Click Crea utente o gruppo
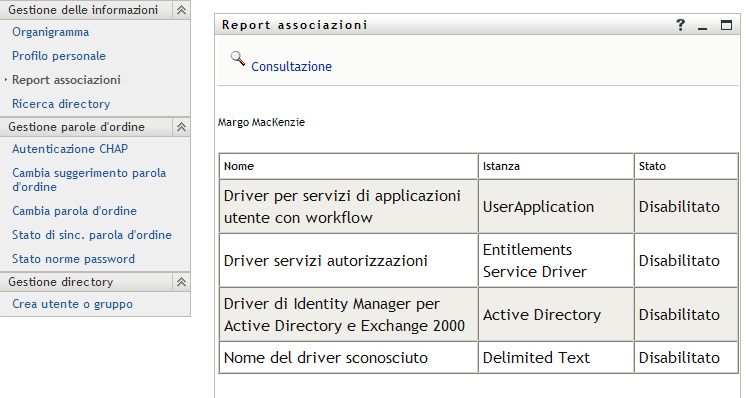The width and height of the screenshot is (746, 398). coord(72,304)
